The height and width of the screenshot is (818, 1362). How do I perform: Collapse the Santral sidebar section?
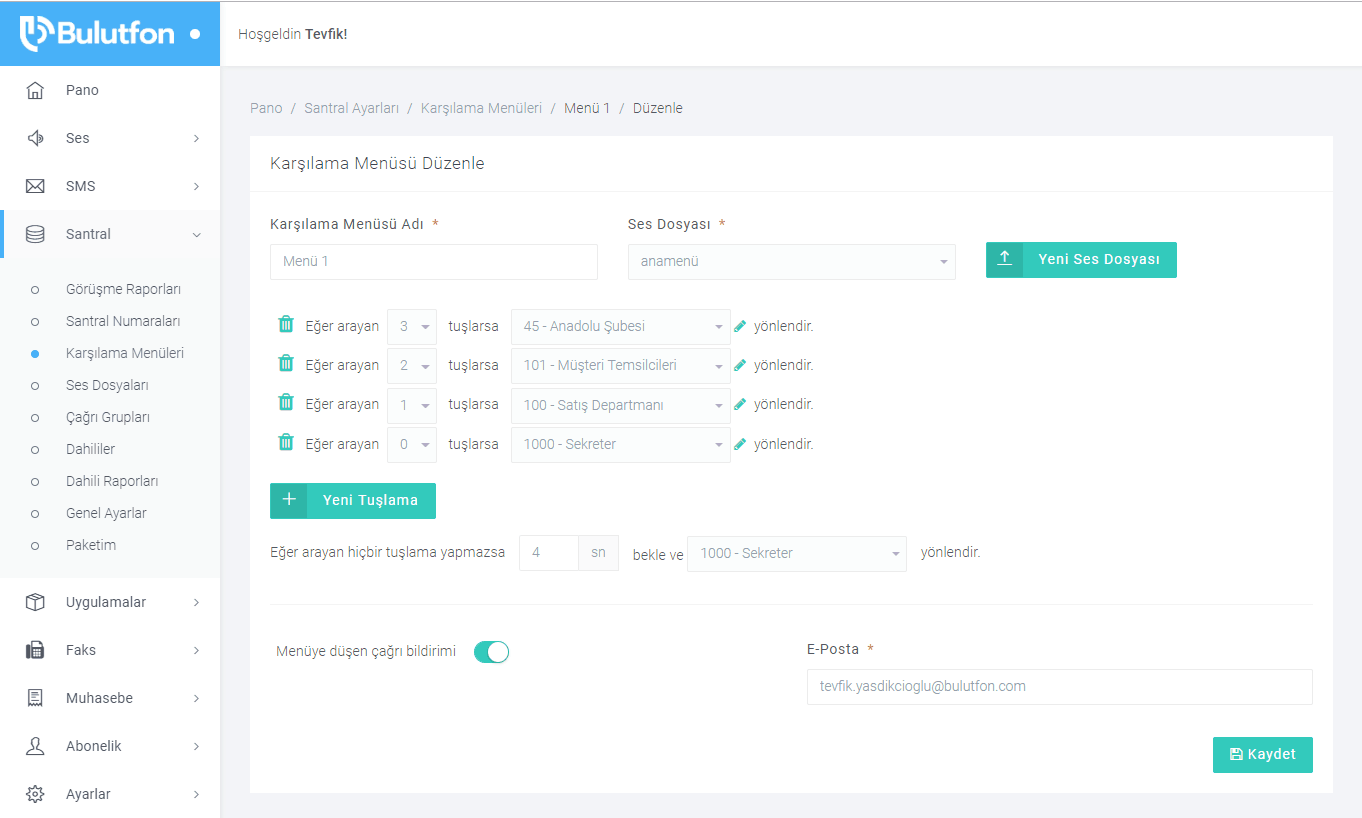110,234
